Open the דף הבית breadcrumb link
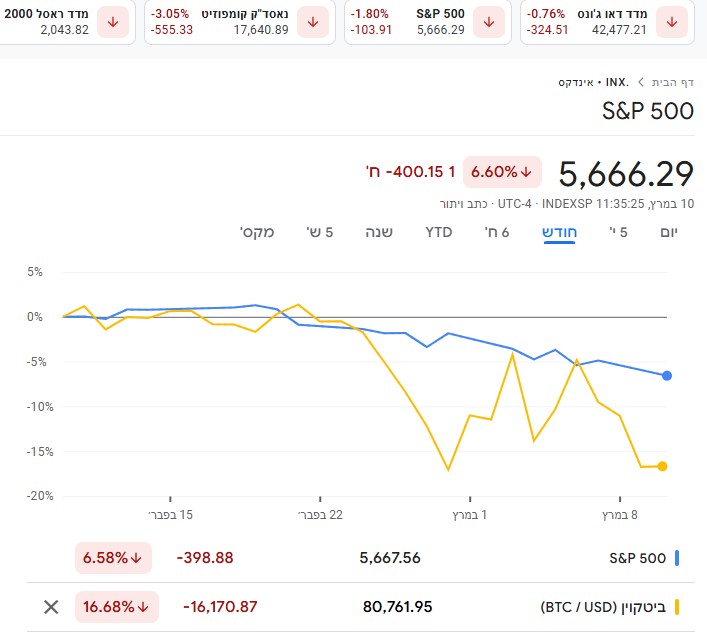 pyautogui.click(x=672, y=82)
